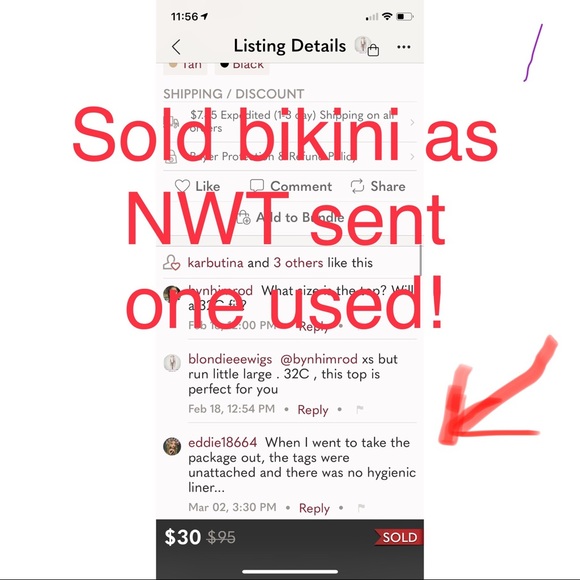
Task: Select the Tan color swatch
Action: click(185, 65)
